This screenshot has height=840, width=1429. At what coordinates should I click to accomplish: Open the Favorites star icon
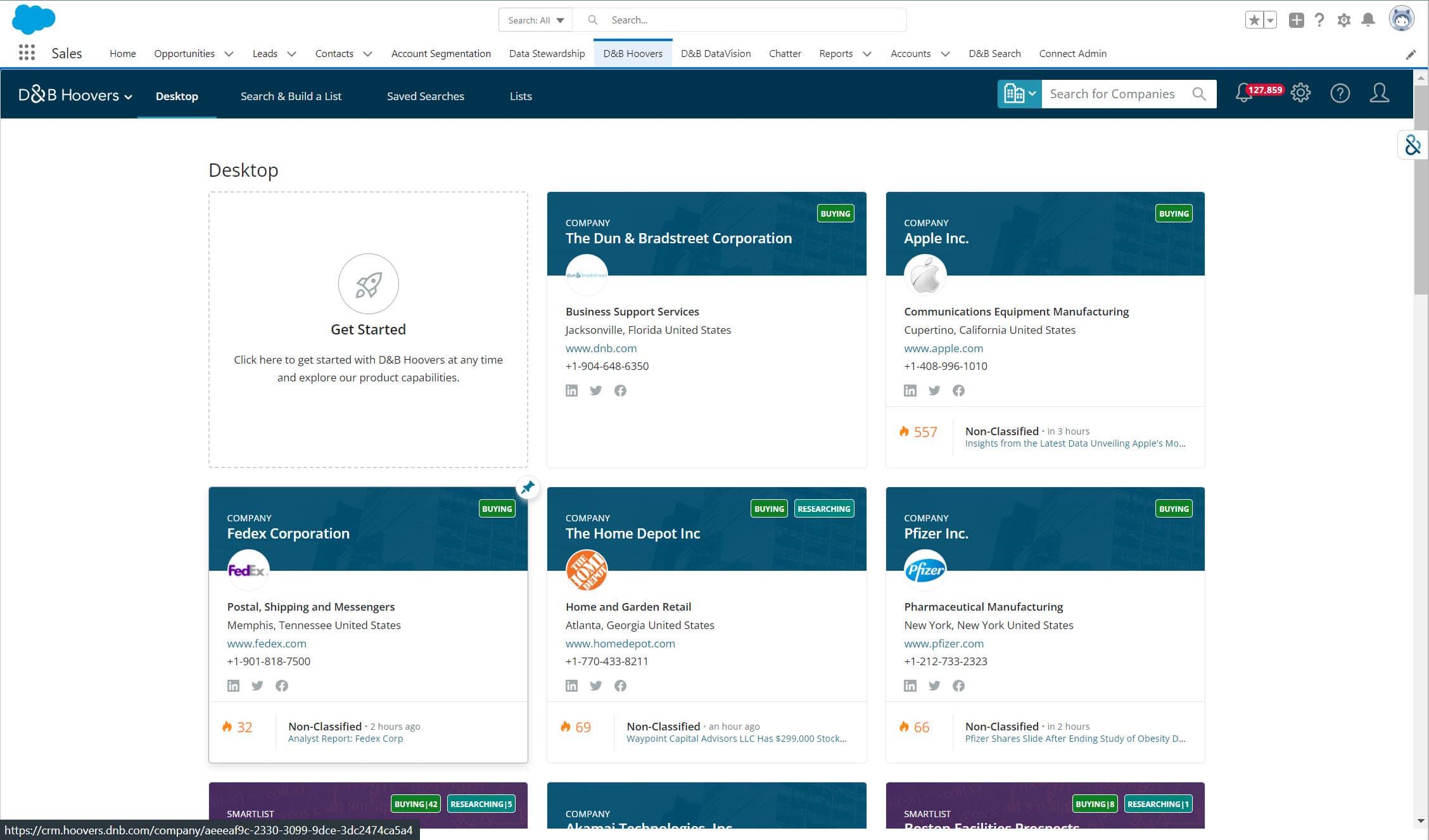(x=1254, y=20)
